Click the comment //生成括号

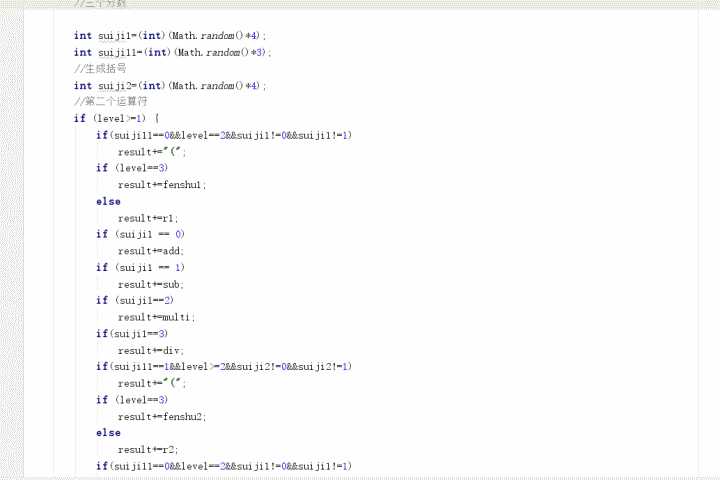point(100,69)
